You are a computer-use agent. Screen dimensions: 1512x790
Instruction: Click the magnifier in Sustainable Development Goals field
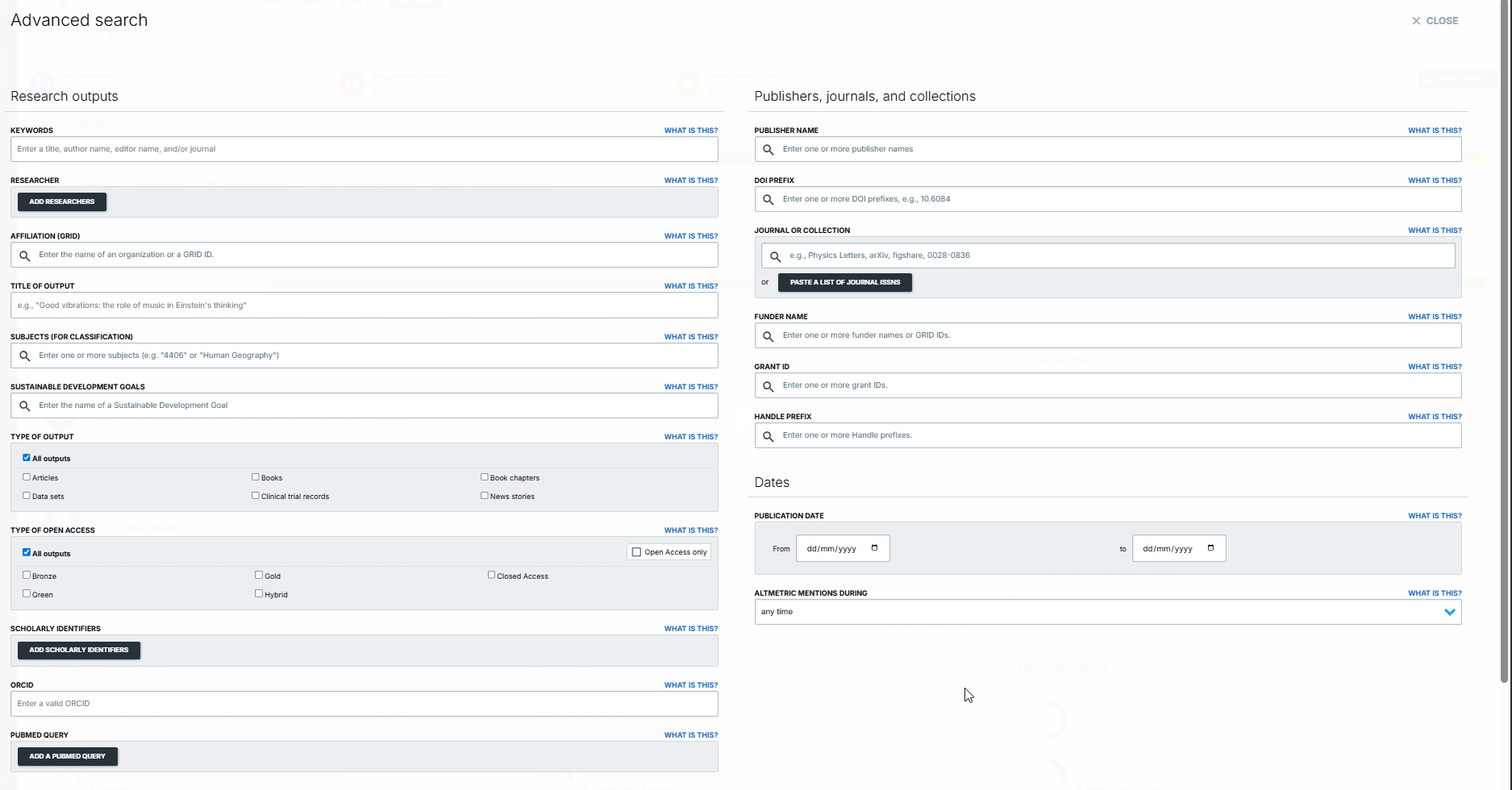tap(25, 406)
